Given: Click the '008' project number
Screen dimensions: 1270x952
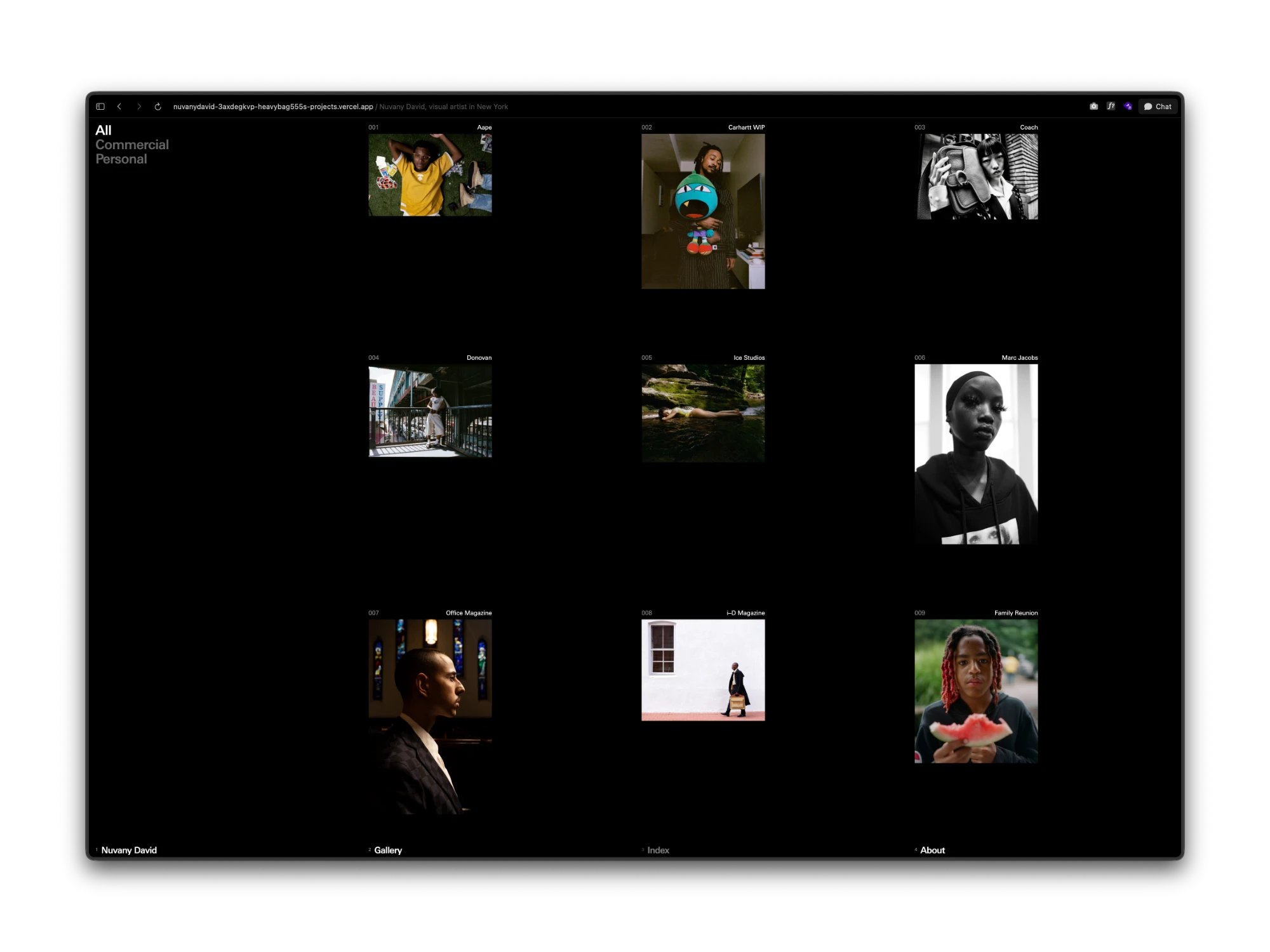Looking at the screenshot, I should (x=646, y=613).
